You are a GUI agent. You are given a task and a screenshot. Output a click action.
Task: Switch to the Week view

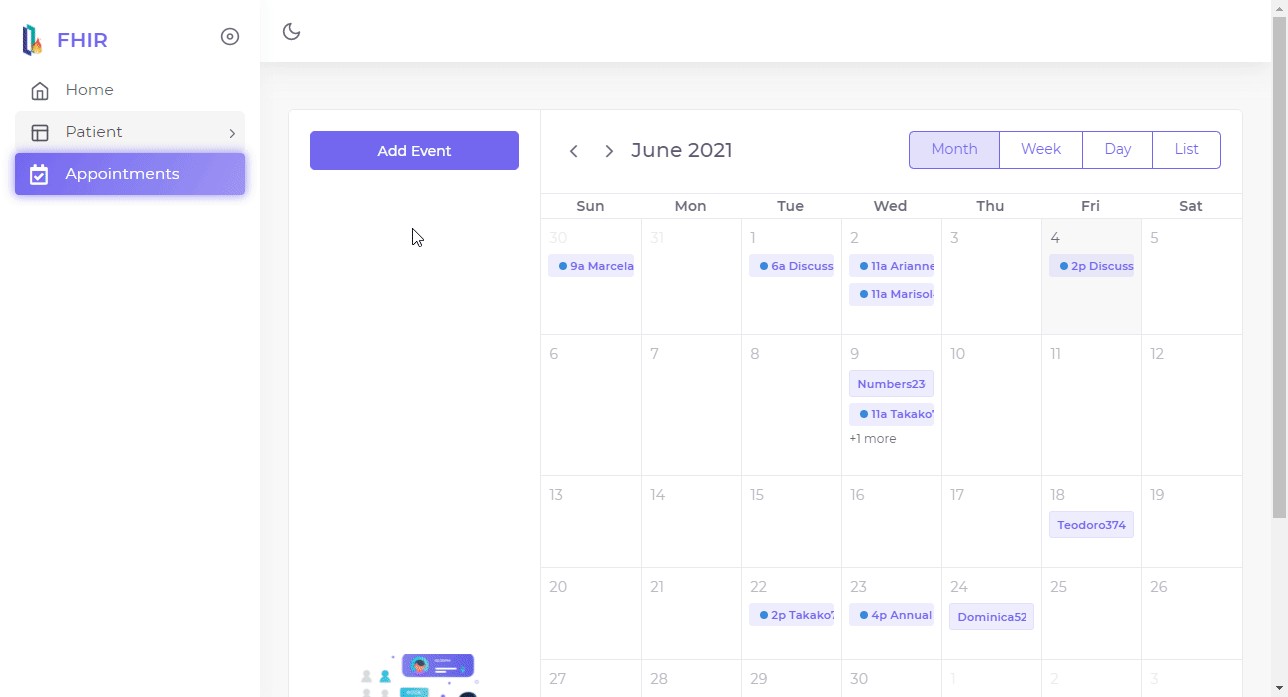click(1040, 150)
